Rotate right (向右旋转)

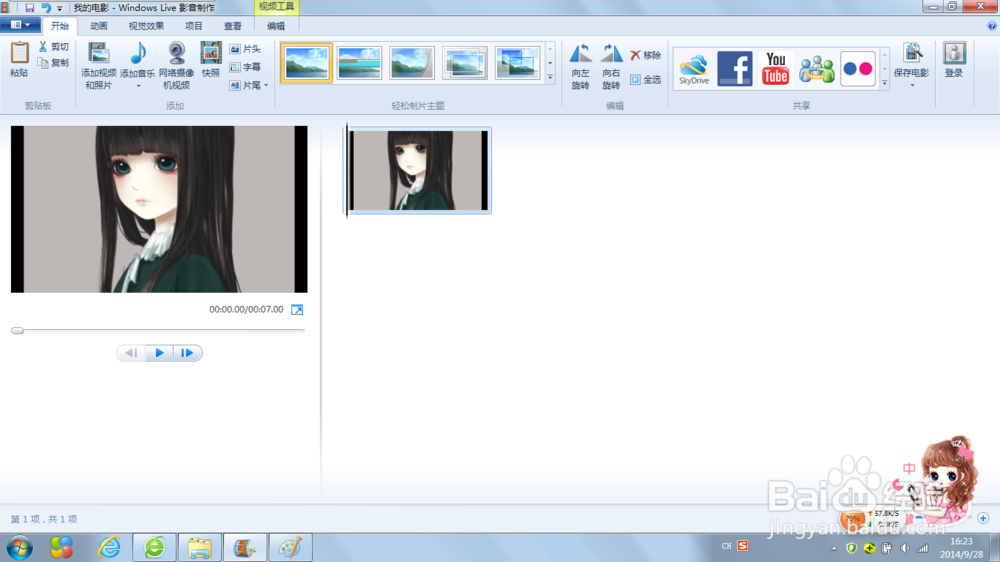point(611,66)
